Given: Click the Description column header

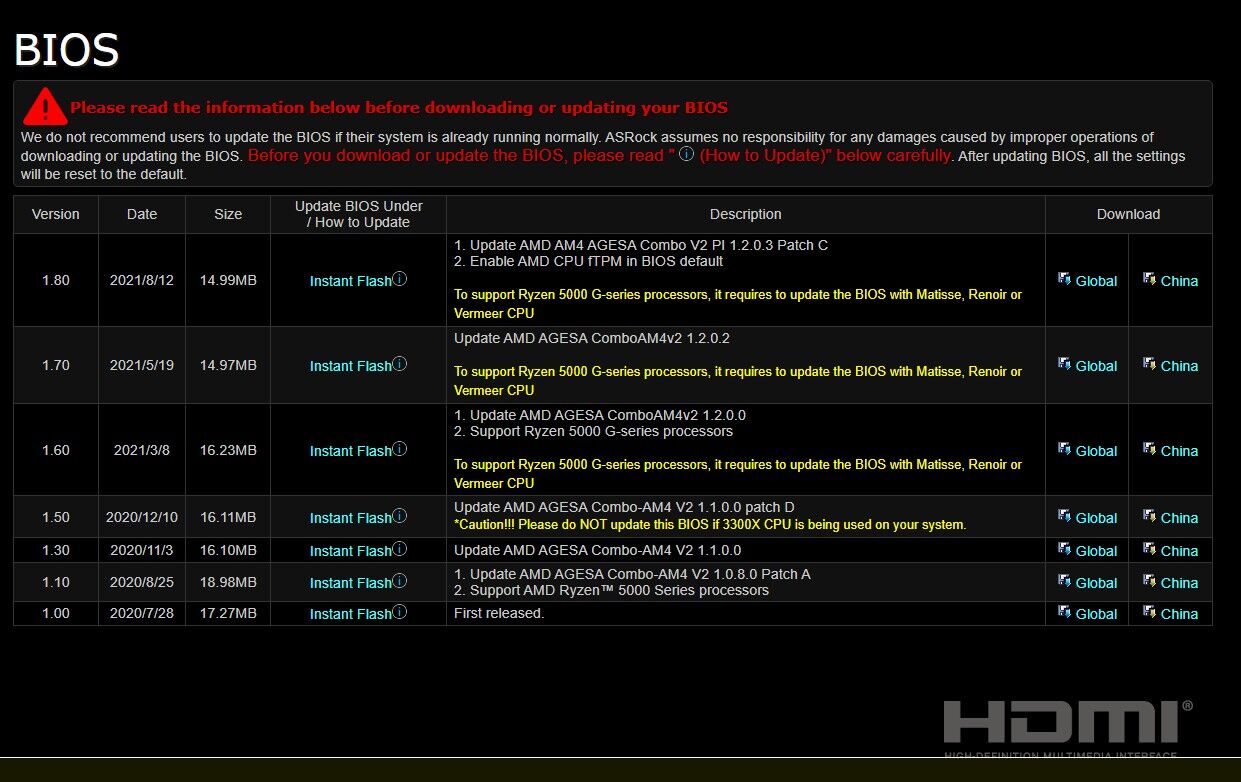Looking at the screenshot, I should (x=746, y=214).
